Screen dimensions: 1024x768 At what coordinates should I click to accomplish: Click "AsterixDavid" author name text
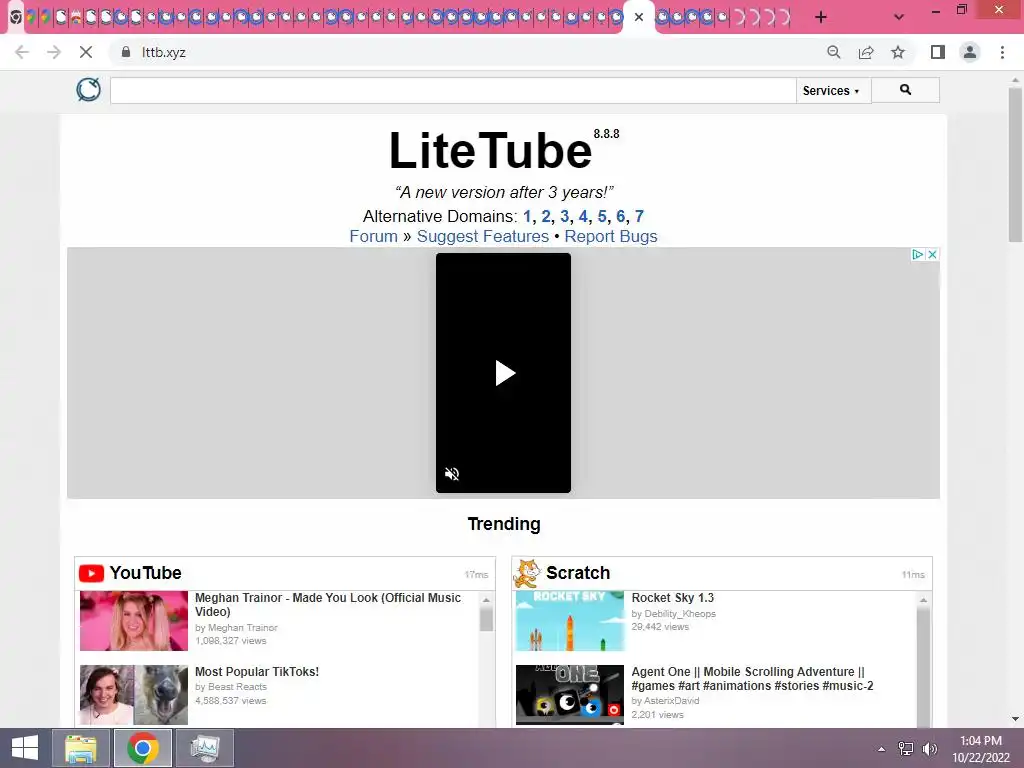[671, 701]
